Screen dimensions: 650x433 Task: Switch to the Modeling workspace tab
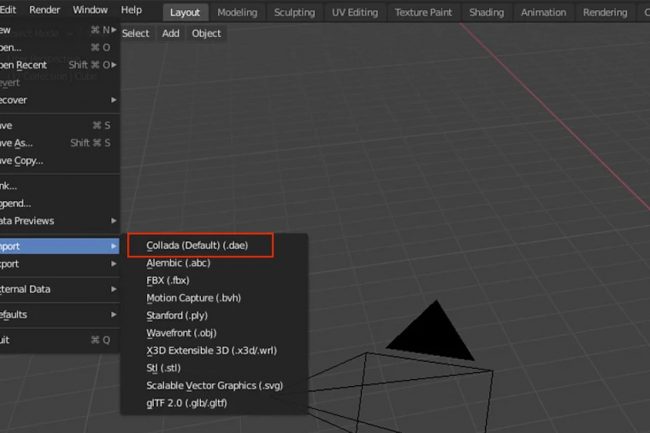tap(237, 13)
